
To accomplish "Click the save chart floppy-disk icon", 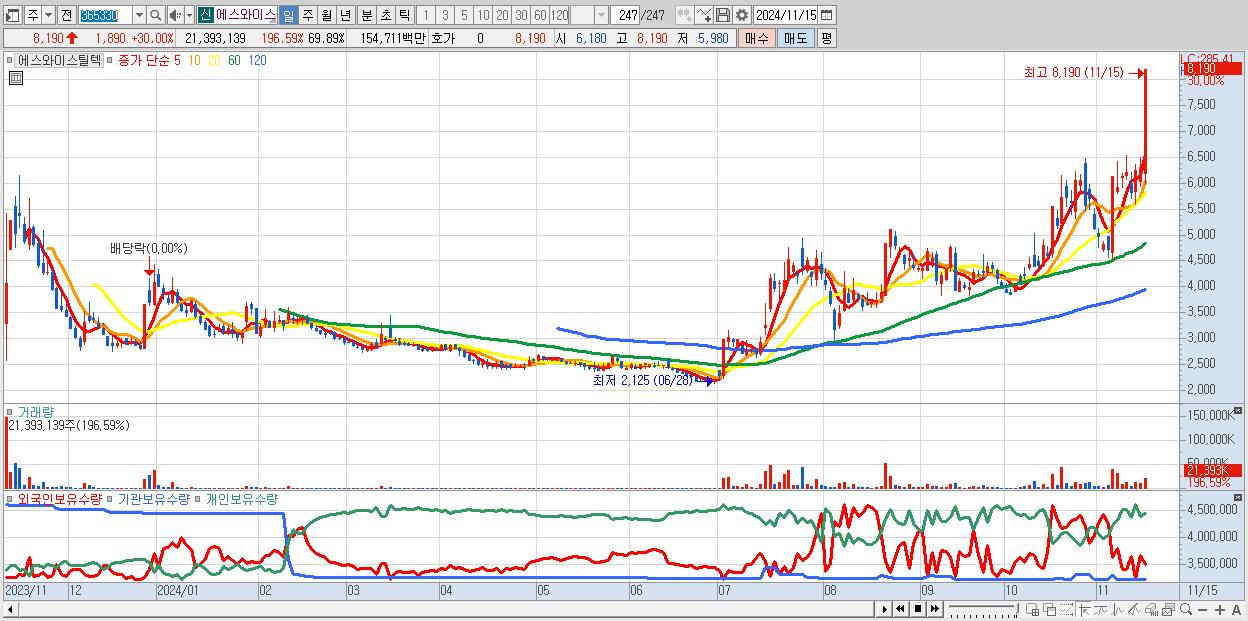I will 723,15.
